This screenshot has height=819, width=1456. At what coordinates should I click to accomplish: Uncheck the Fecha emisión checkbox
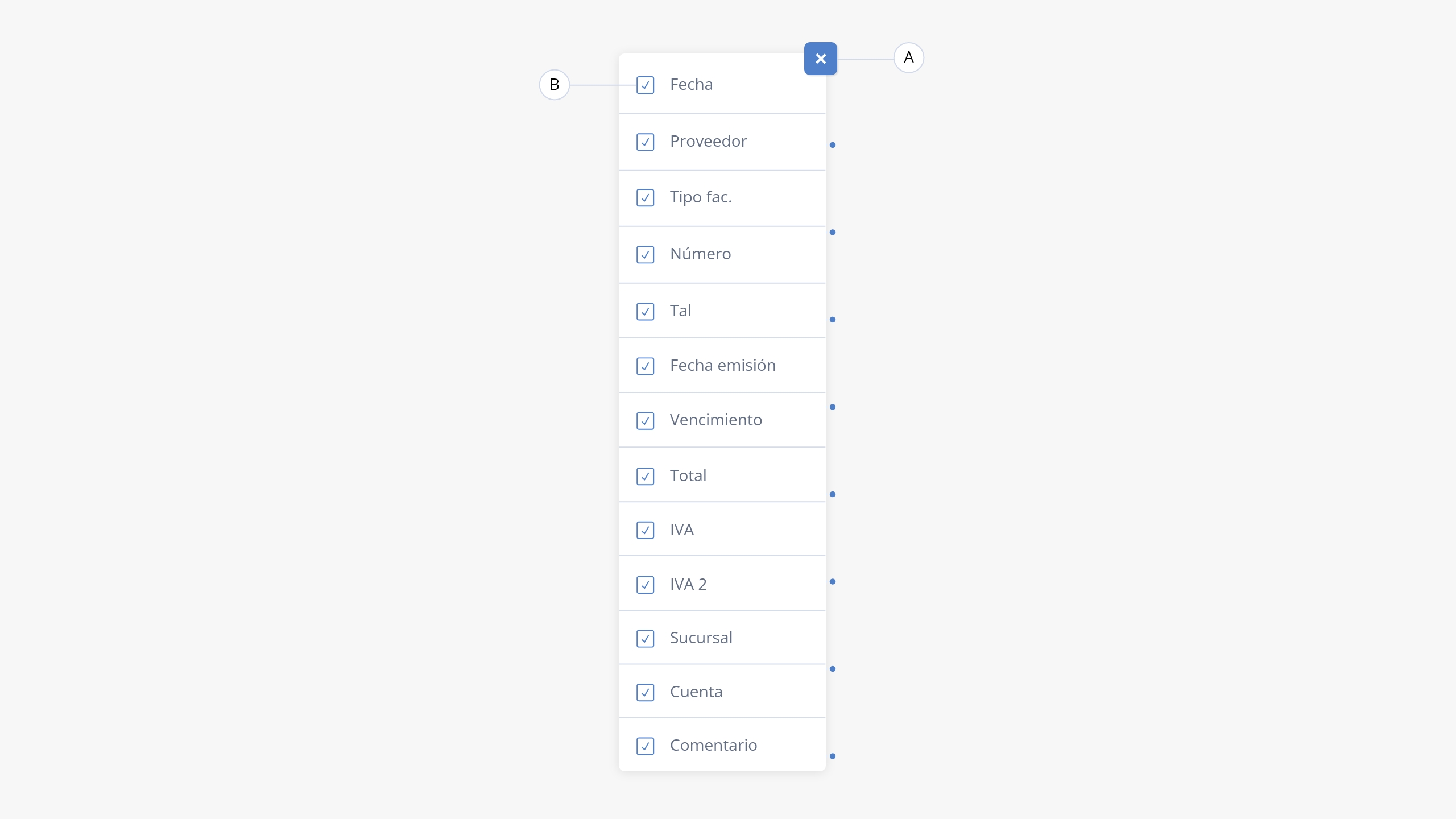(645, 366)
